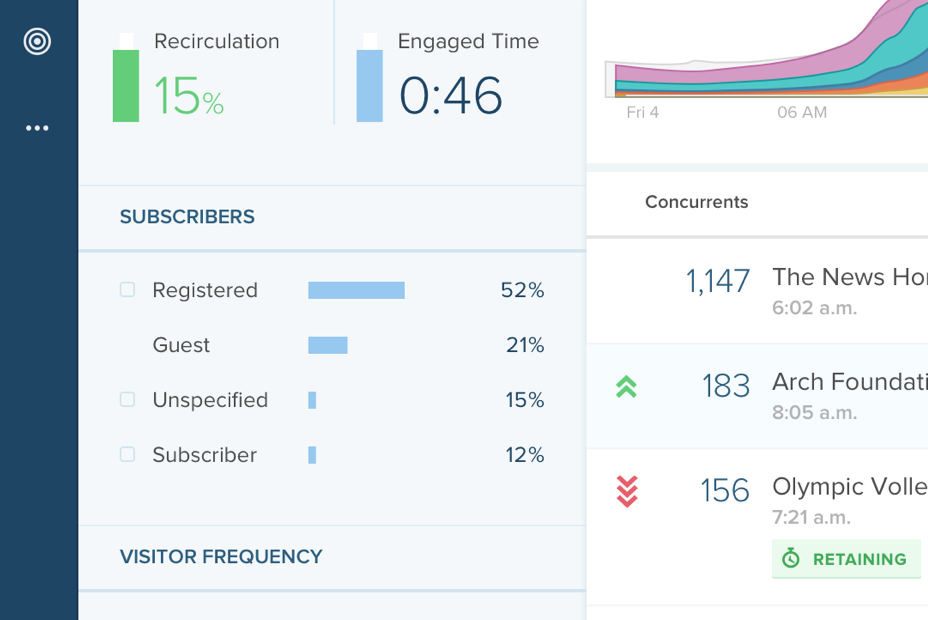The height and width of the screenshot is (620, 928).
Task: Collapse the Subscribers section header
Action: pos(187,217)
